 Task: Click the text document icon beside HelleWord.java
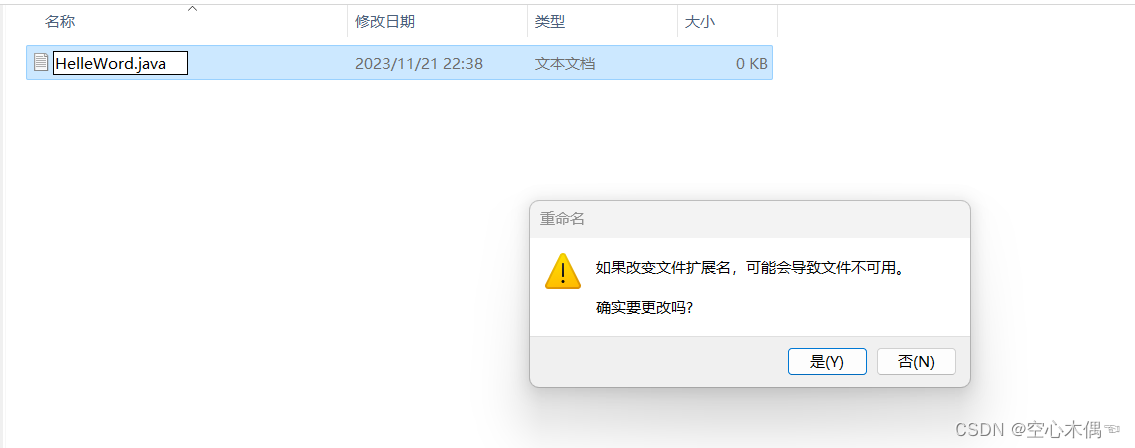click(x=41, y=62)
